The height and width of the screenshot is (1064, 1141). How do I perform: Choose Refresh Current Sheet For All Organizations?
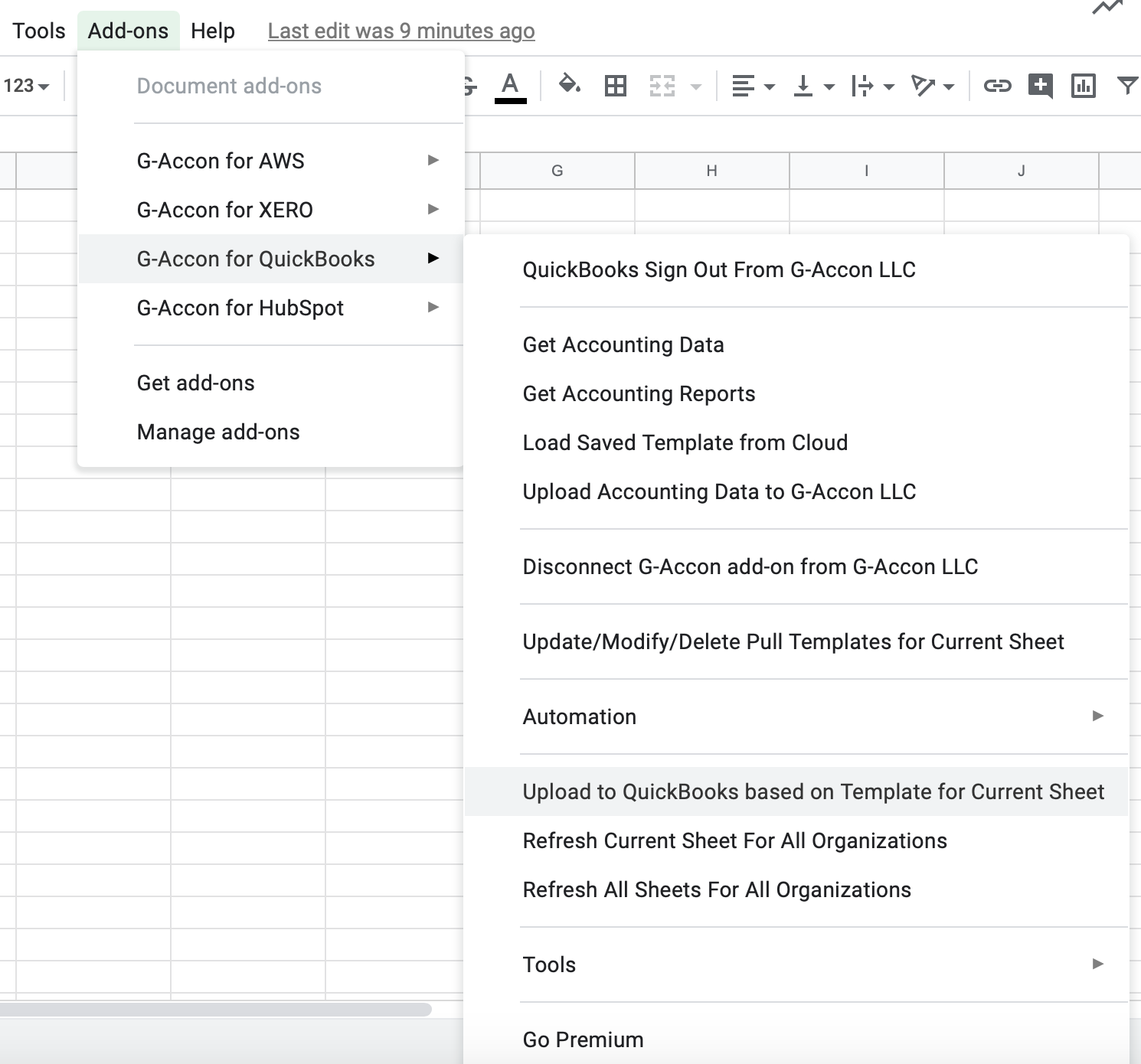[x=796, y=840]
